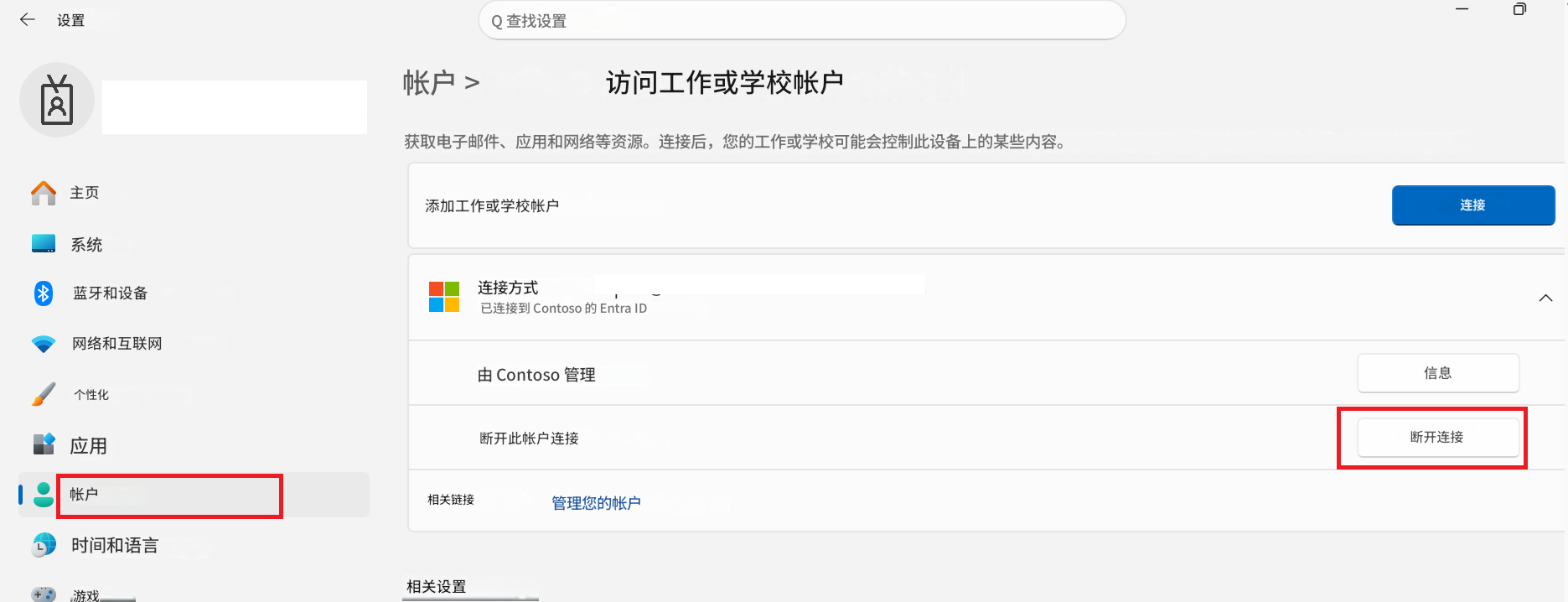This screenshot has width=1568, height=602.
Task: Click the Wi-Fi network icon
Action: [44, 344]
